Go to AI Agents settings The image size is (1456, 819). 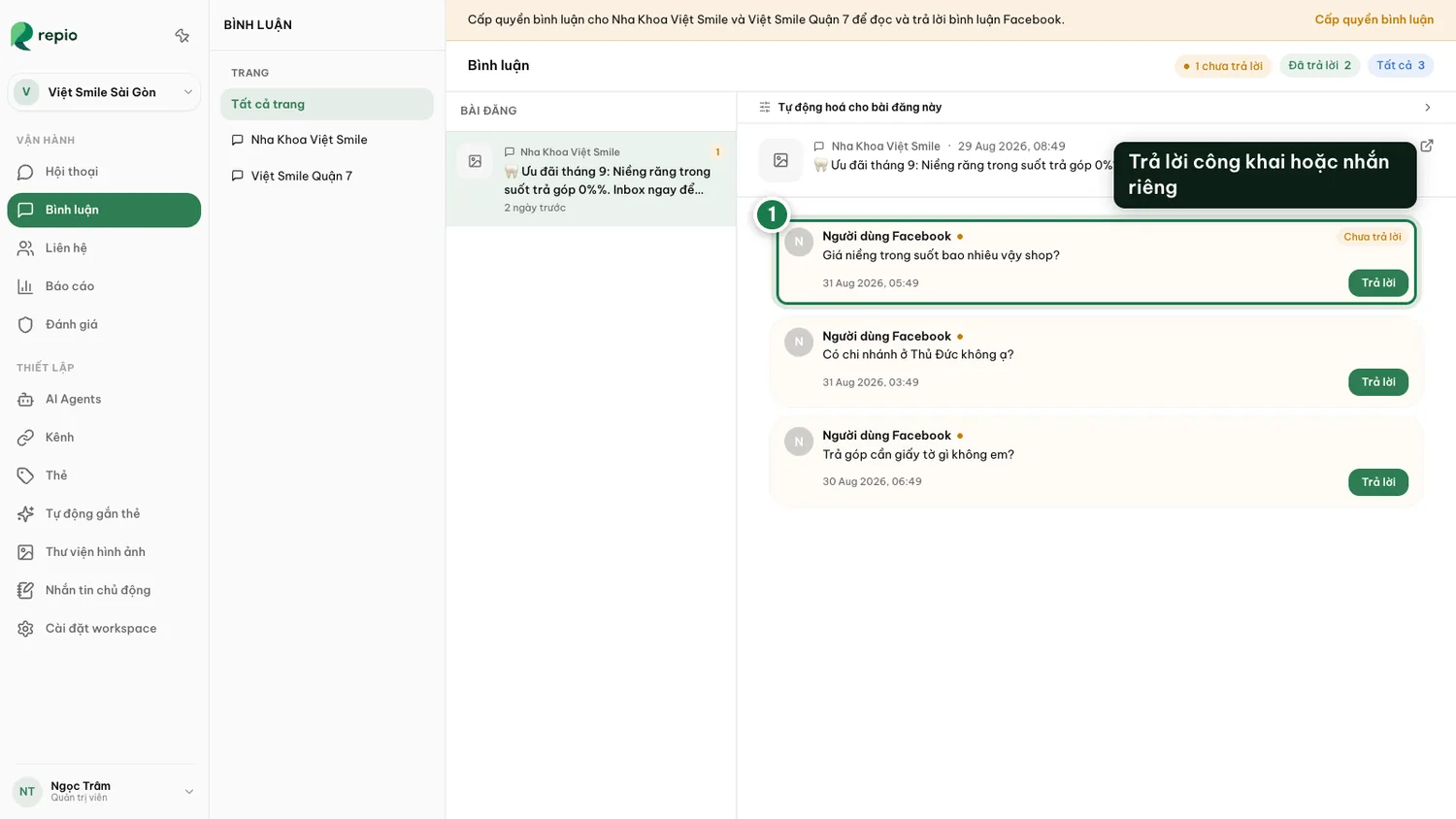[x=104, y=399]
